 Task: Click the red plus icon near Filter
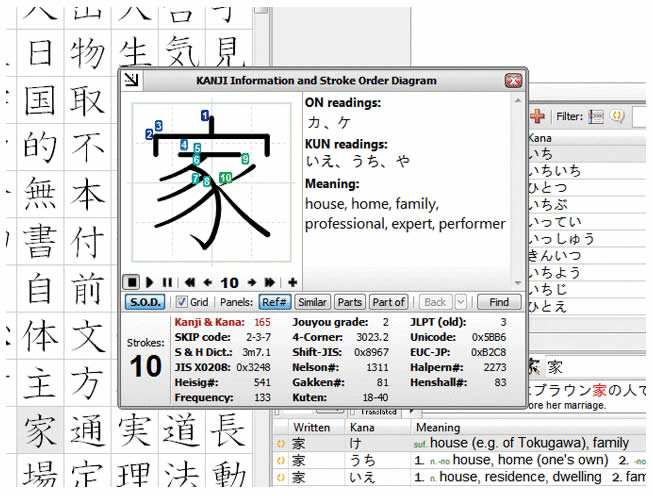click(537, 116)
